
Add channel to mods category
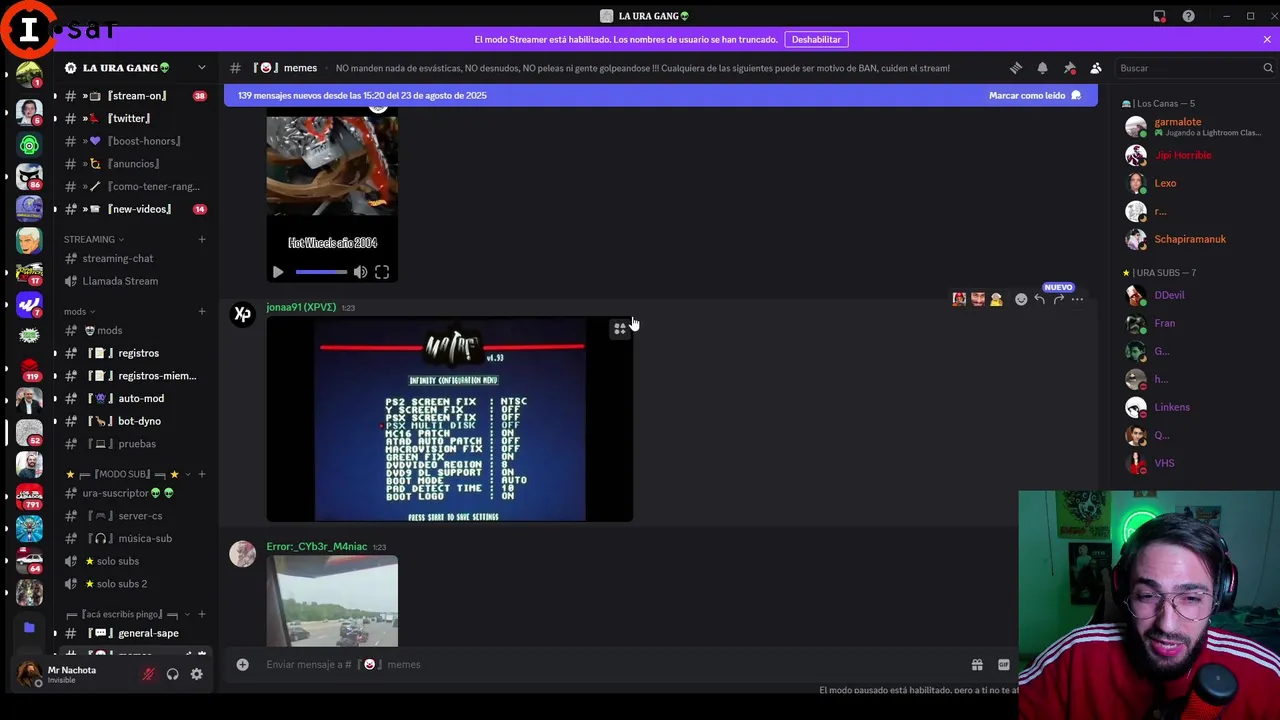(201, 311)
